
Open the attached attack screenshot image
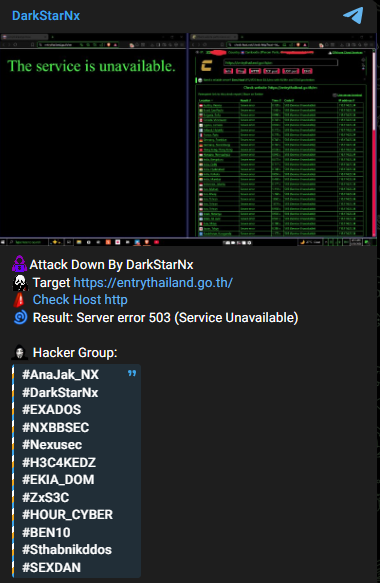[188, 139]
